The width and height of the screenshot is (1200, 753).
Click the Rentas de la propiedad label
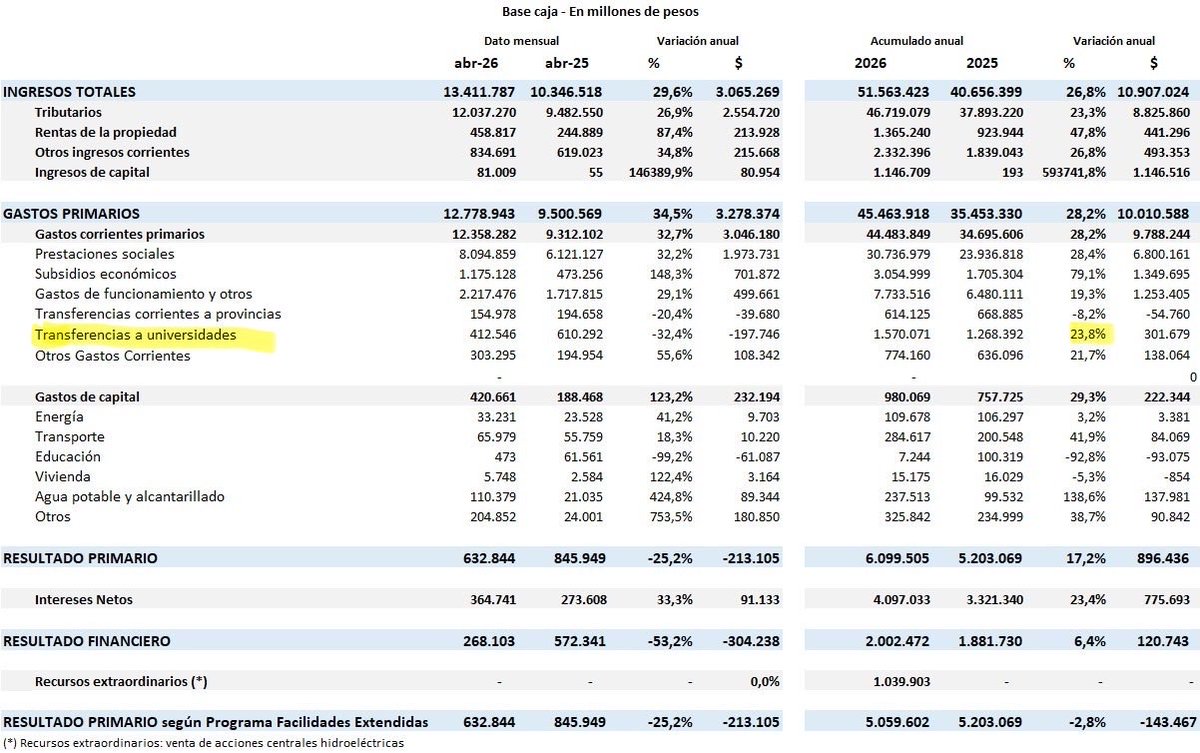105,132
